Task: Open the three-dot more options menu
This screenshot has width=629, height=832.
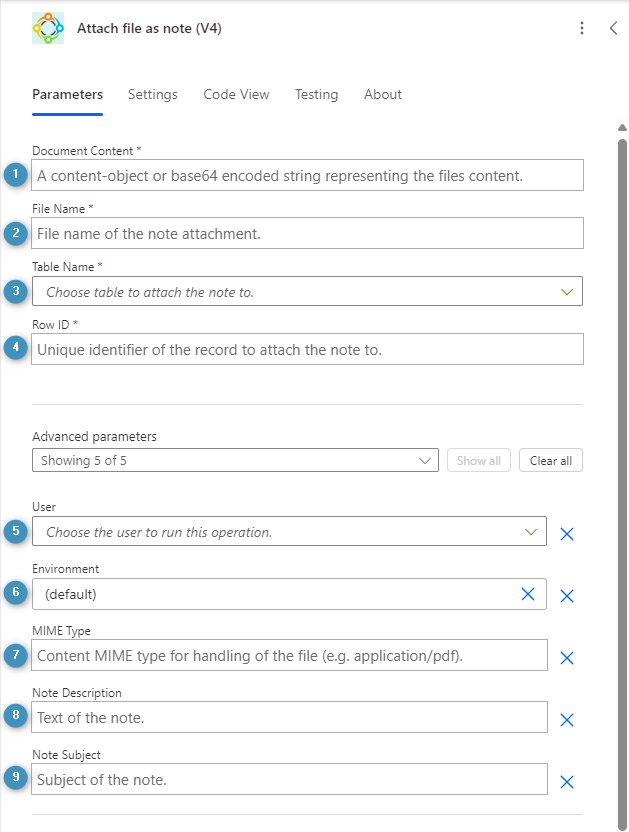Action: coord(582,28)
